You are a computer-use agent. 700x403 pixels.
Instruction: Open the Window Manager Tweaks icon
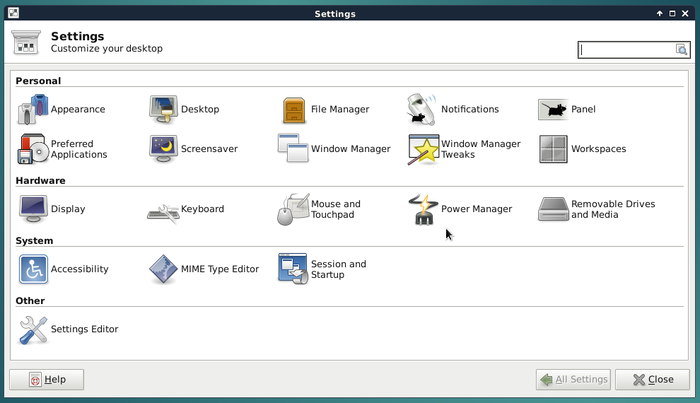423,150
